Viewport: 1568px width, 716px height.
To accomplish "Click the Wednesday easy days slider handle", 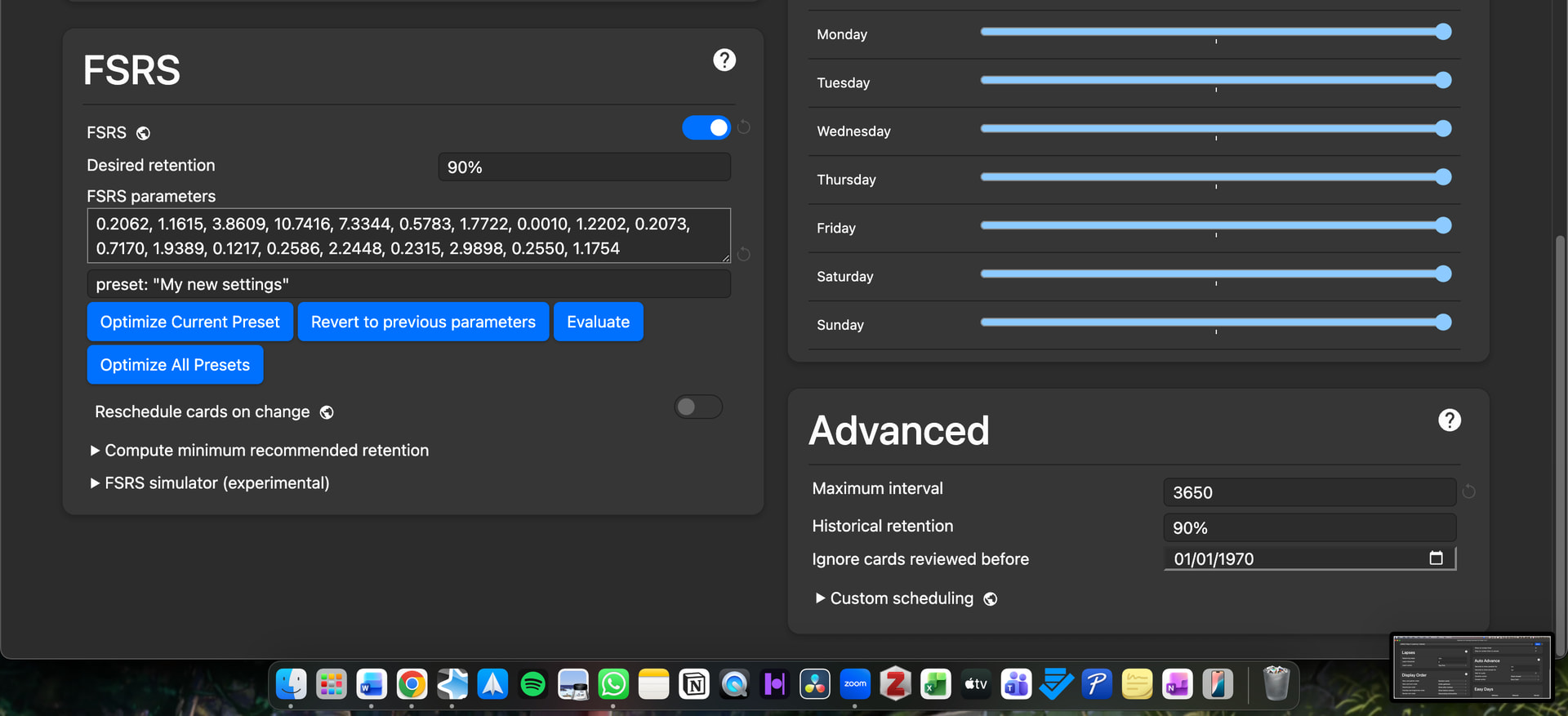I will pyautogui.click(x=1443, y=129).
